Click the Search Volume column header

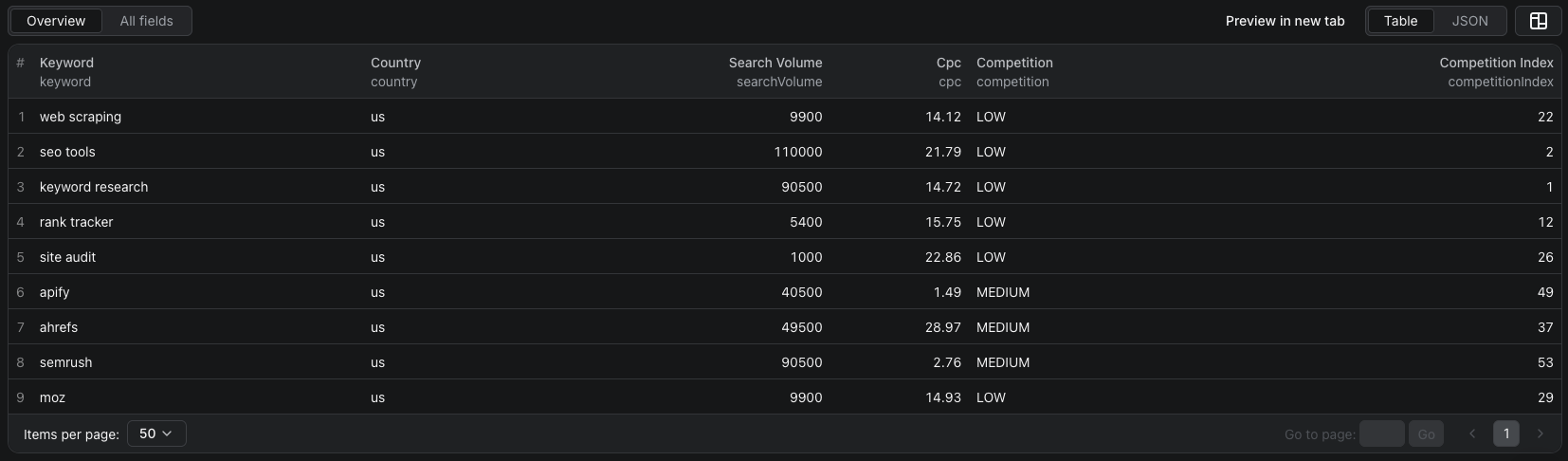[x=775, y=63]
